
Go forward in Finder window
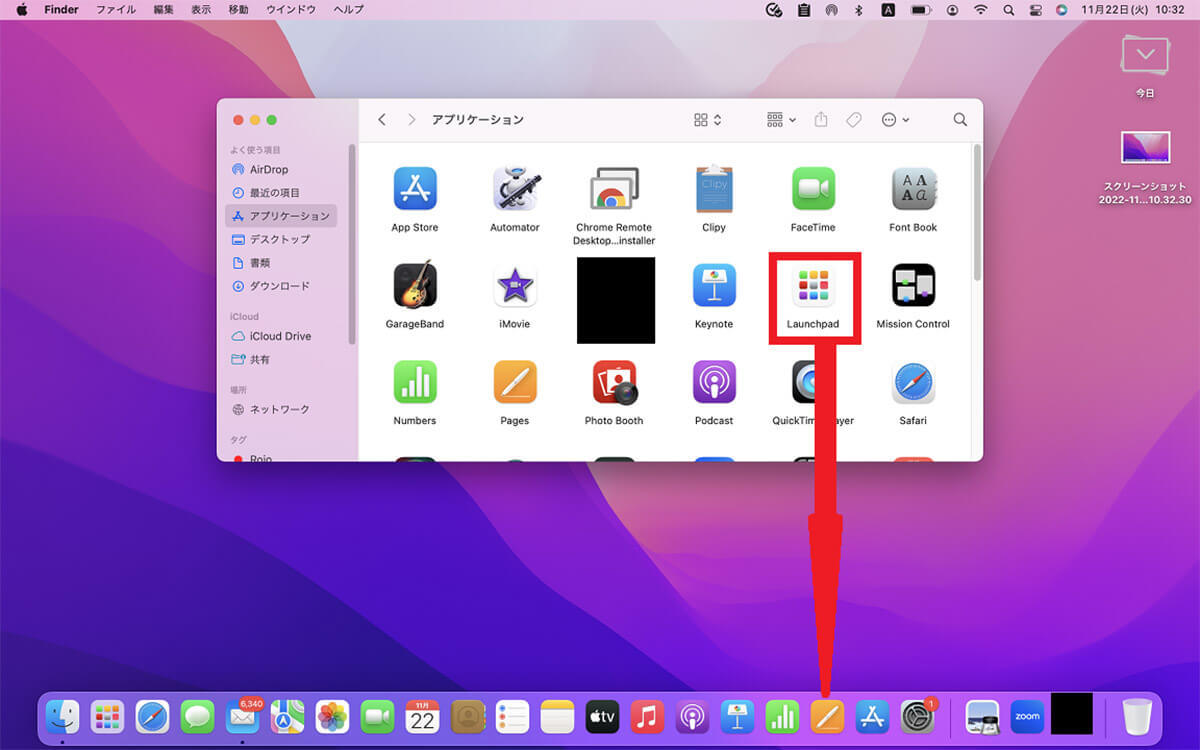point(411,119)
